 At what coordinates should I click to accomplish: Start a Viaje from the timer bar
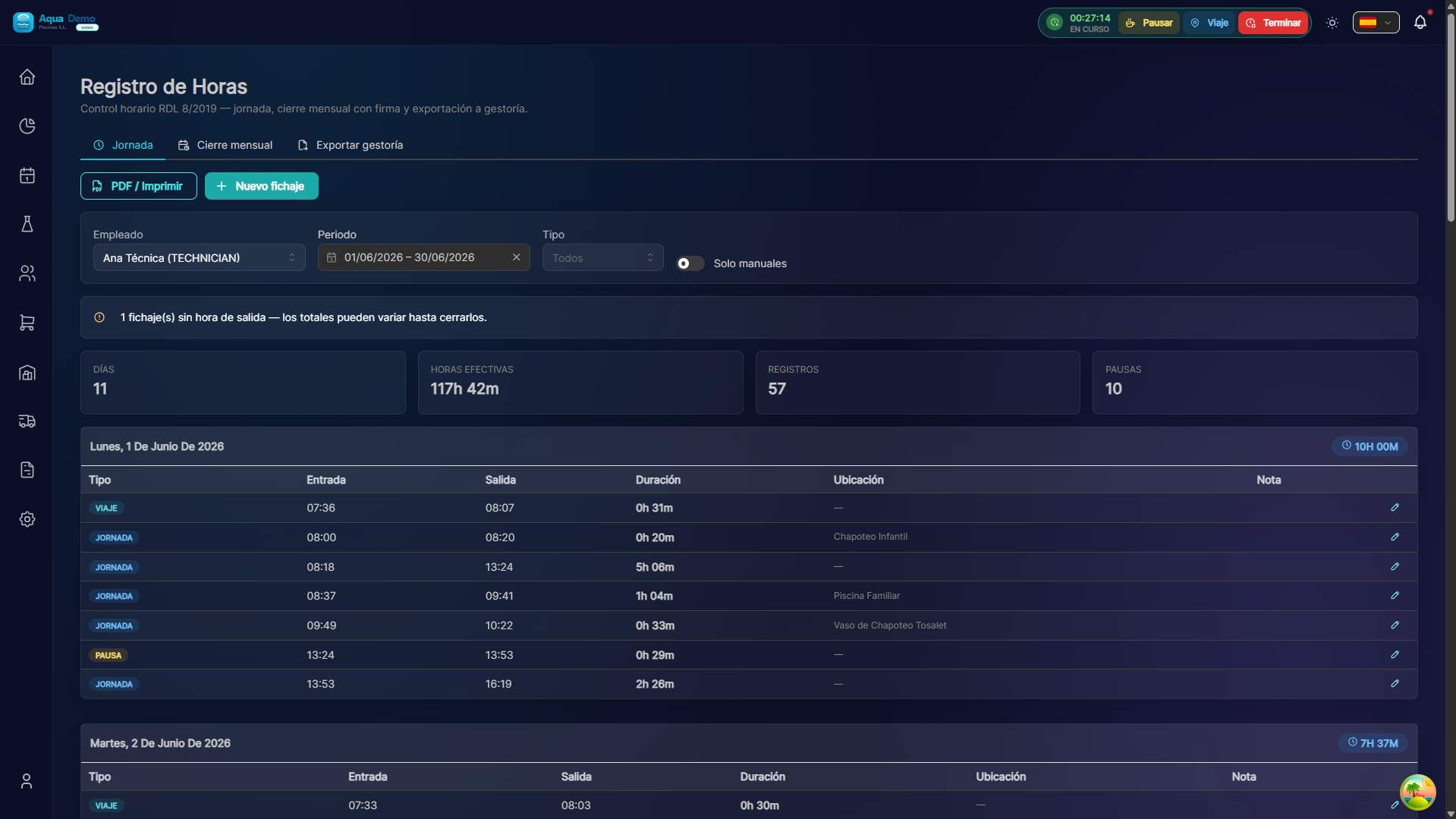1209,23
